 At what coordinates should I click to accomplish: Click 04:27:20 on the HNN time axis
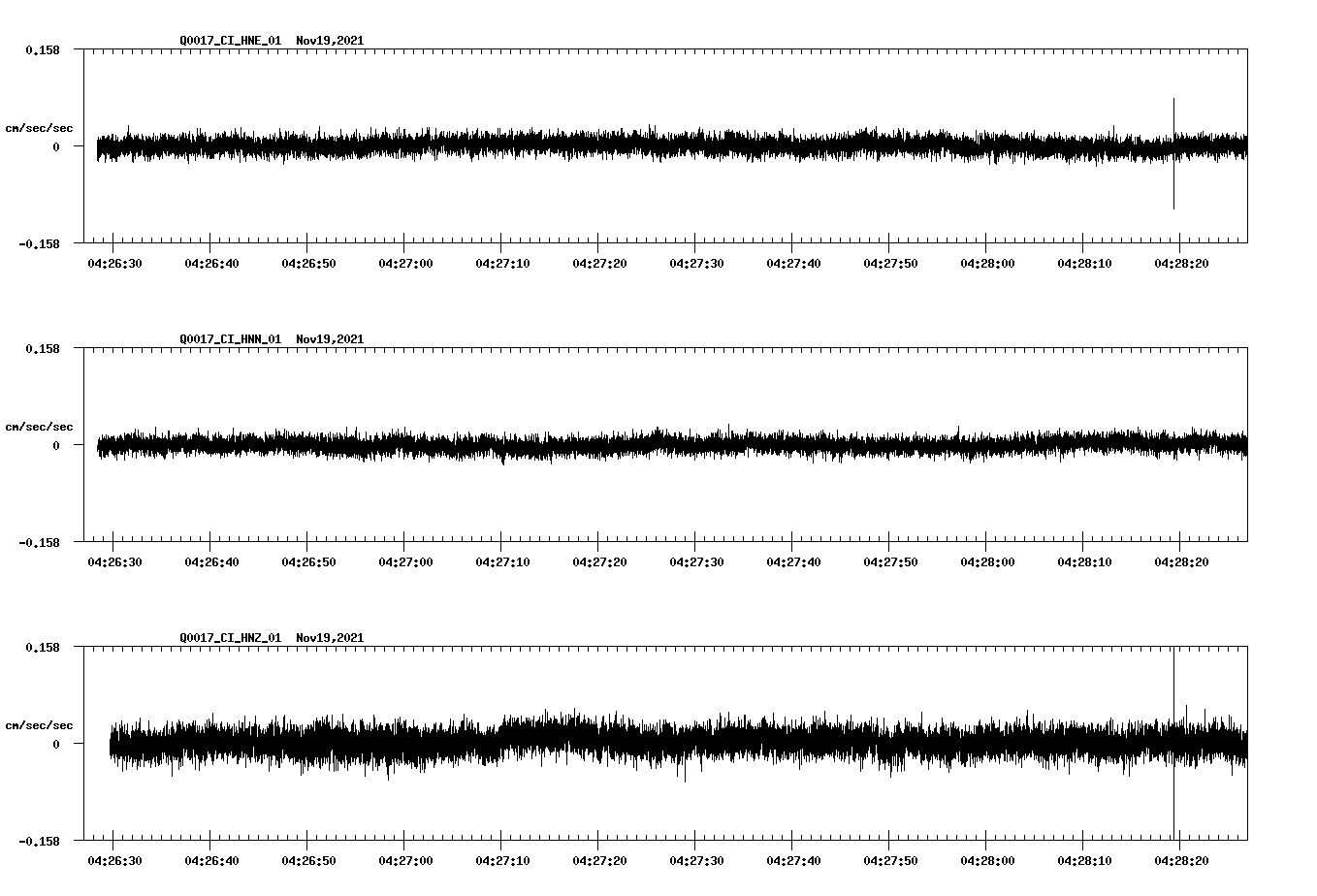click(x=599, y=561)
